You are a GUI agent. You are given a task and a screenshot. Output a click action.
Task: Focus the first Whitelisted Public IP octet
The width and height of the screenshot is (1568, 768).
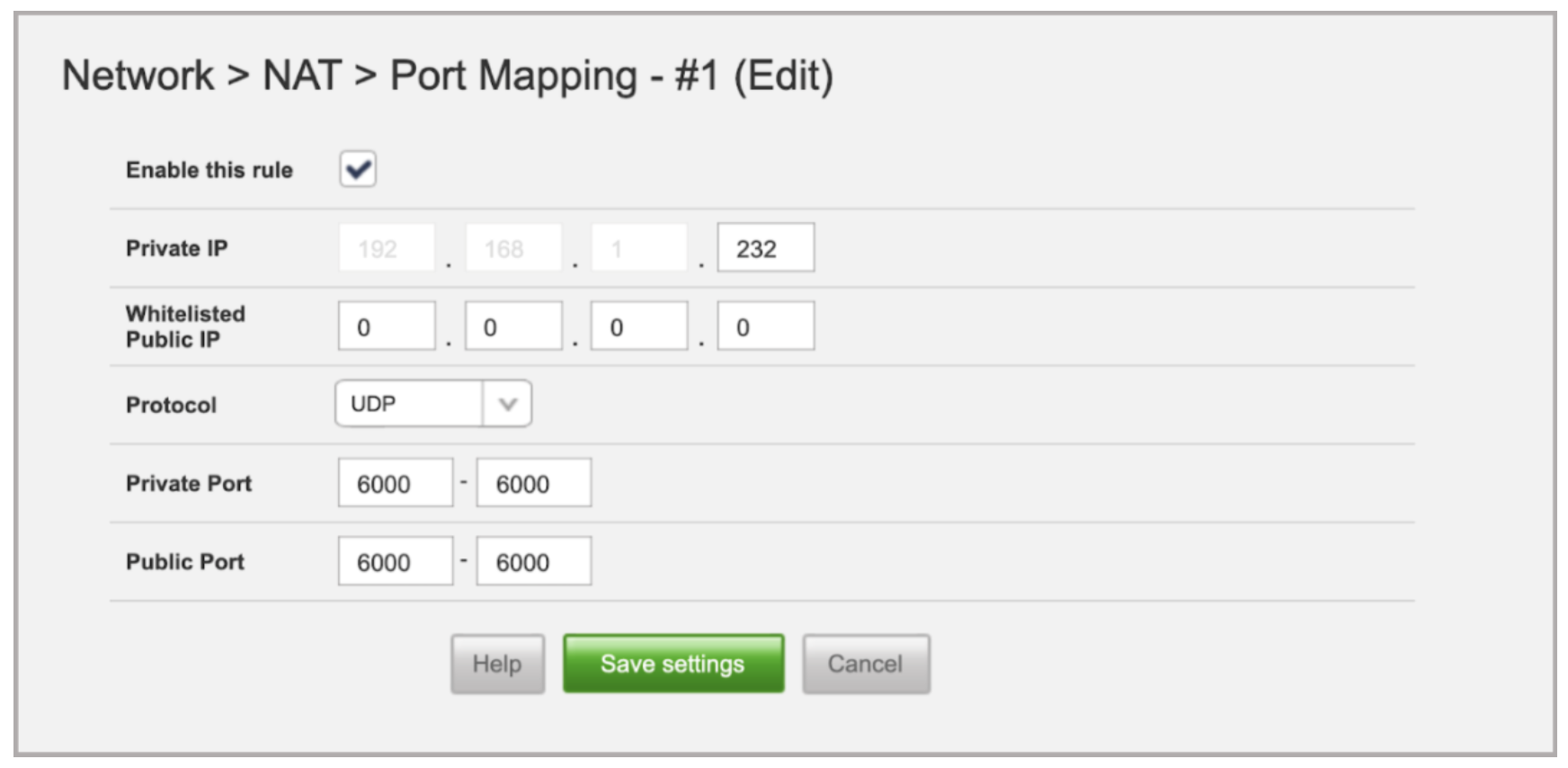387,326
